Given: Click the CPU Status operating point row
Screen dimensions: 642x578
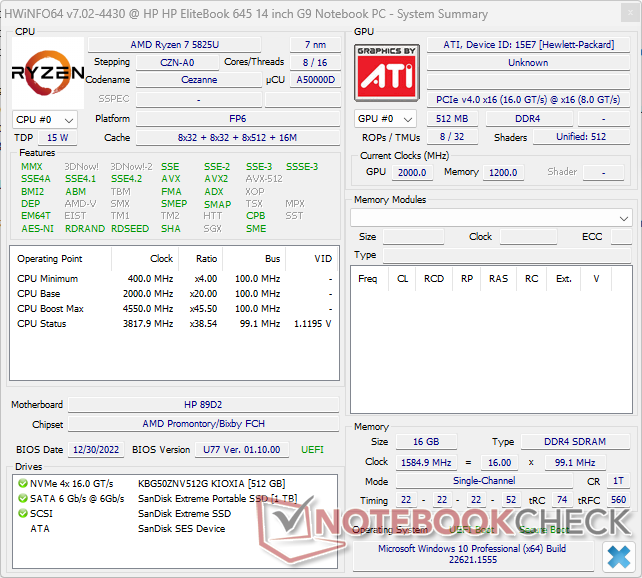Looking at the screenshot, I should click(175, 324).
